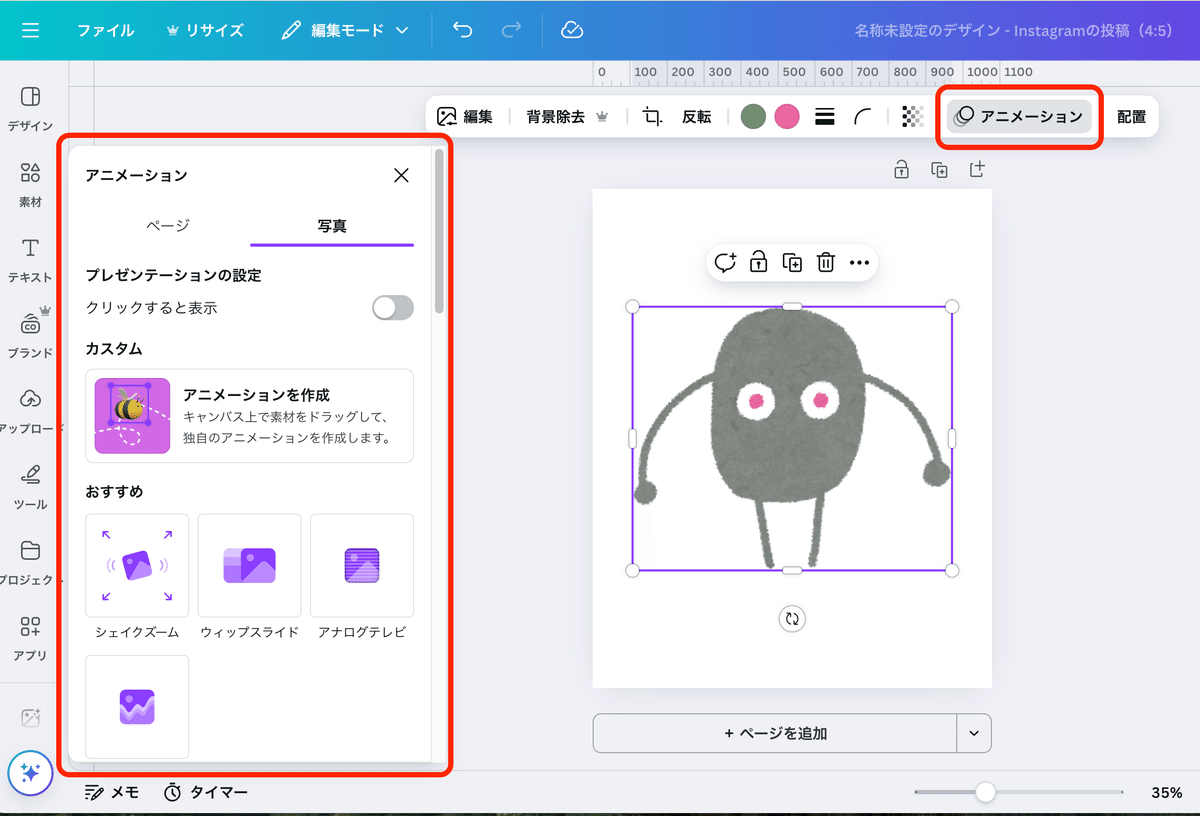Enable the クリックすると表示 switch
The width and height of the screenshot is (1200, 816).
(392, 307)
